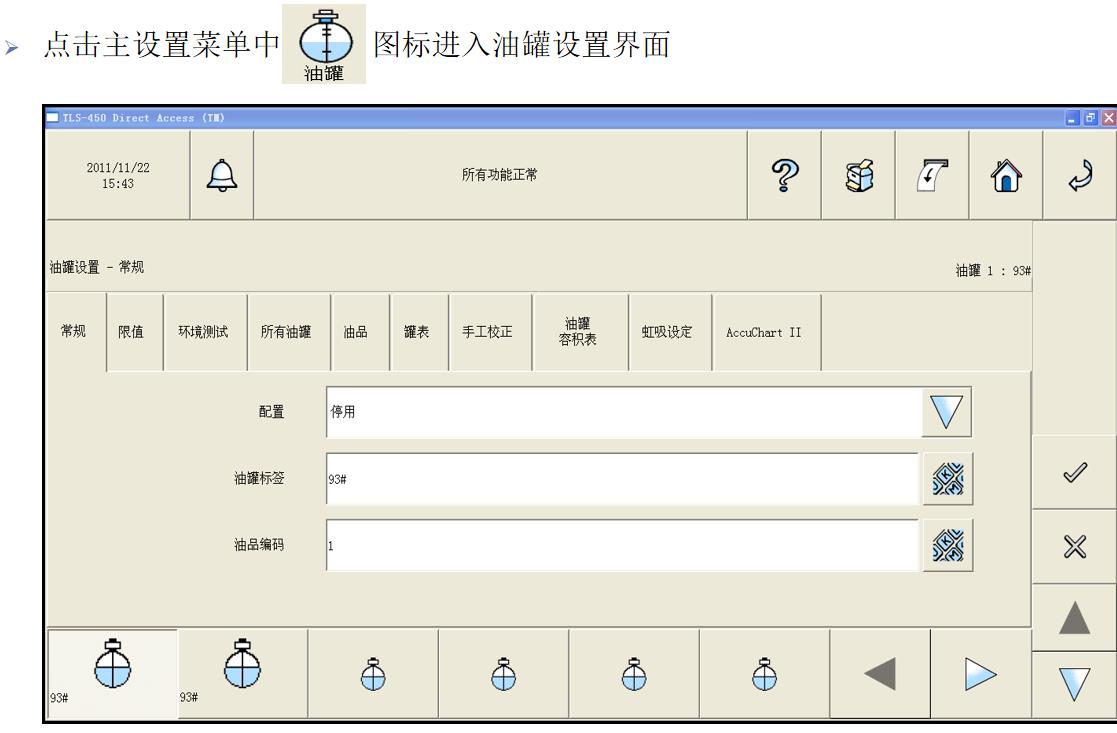Select the 油罐容积表 tab
The height and width of the screenshot is (733, 1117).
click(580, 332)
